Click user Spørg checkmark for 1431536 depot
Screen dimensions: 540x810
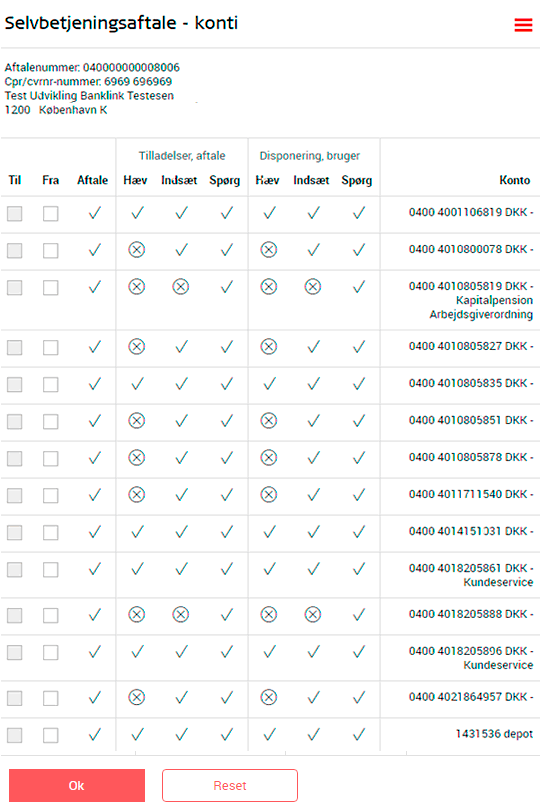click(359, 734)
